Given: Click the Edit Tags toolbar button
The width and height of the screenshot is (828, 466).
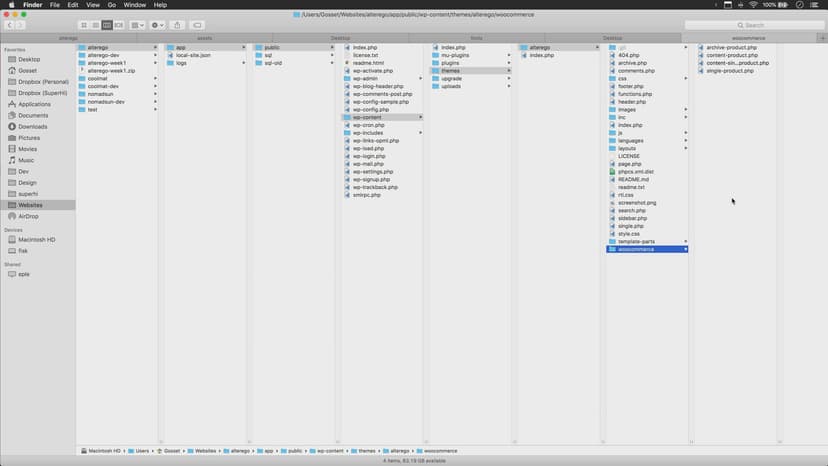Looking at the screenshot, I should coord(197,25).
